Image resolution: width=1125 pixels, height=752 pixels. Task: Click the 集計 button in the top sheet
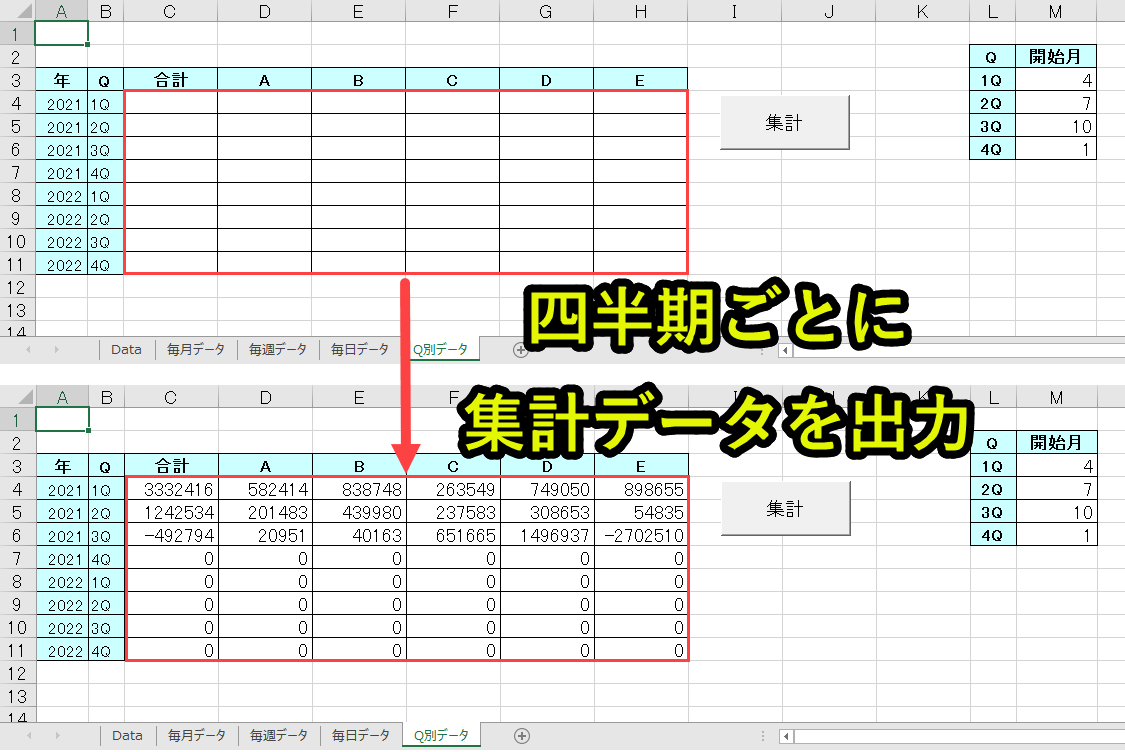point(784,122)
